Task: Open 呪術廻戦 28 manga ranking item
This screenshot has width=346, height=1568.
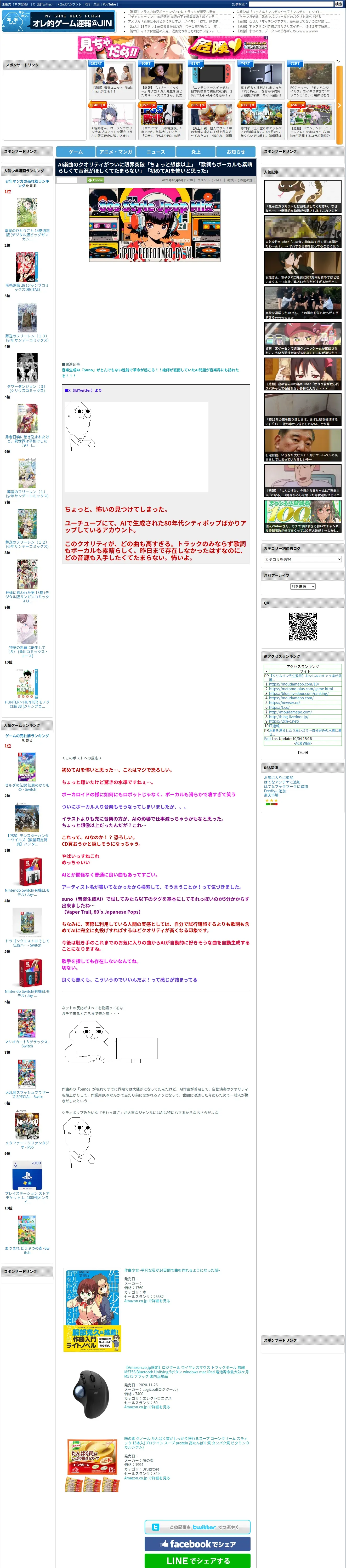Action: pyautogui.click(x=27, y=287)
